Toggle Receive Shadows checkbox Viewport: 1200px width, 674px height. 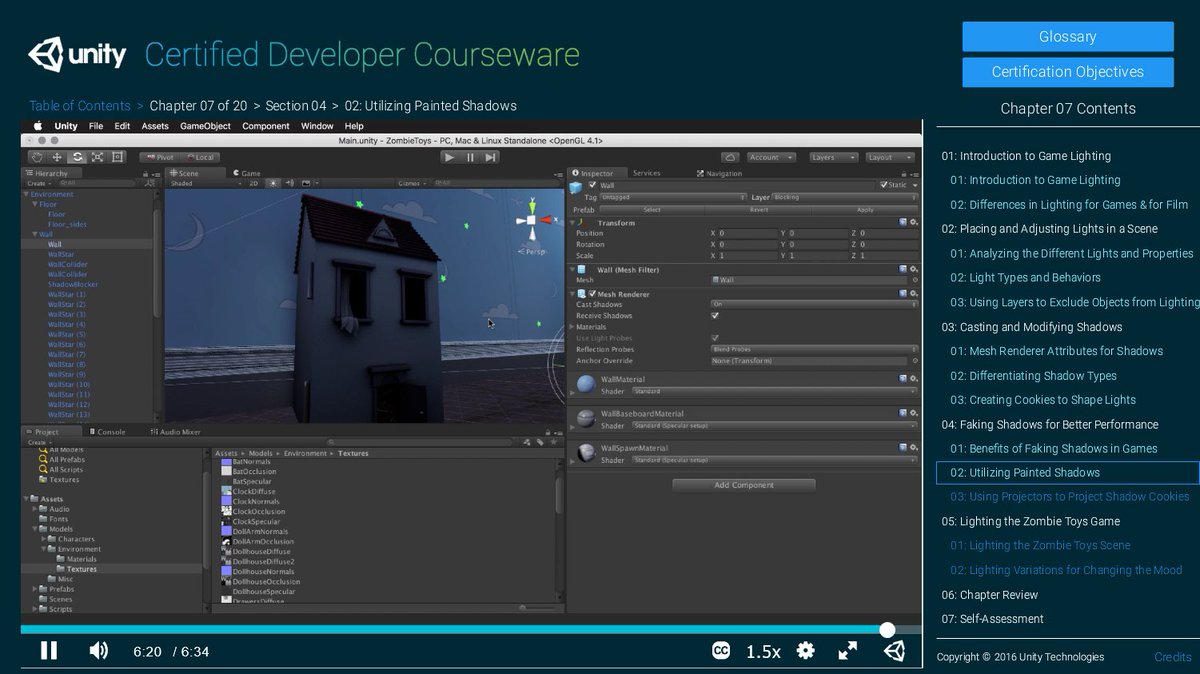715,316
